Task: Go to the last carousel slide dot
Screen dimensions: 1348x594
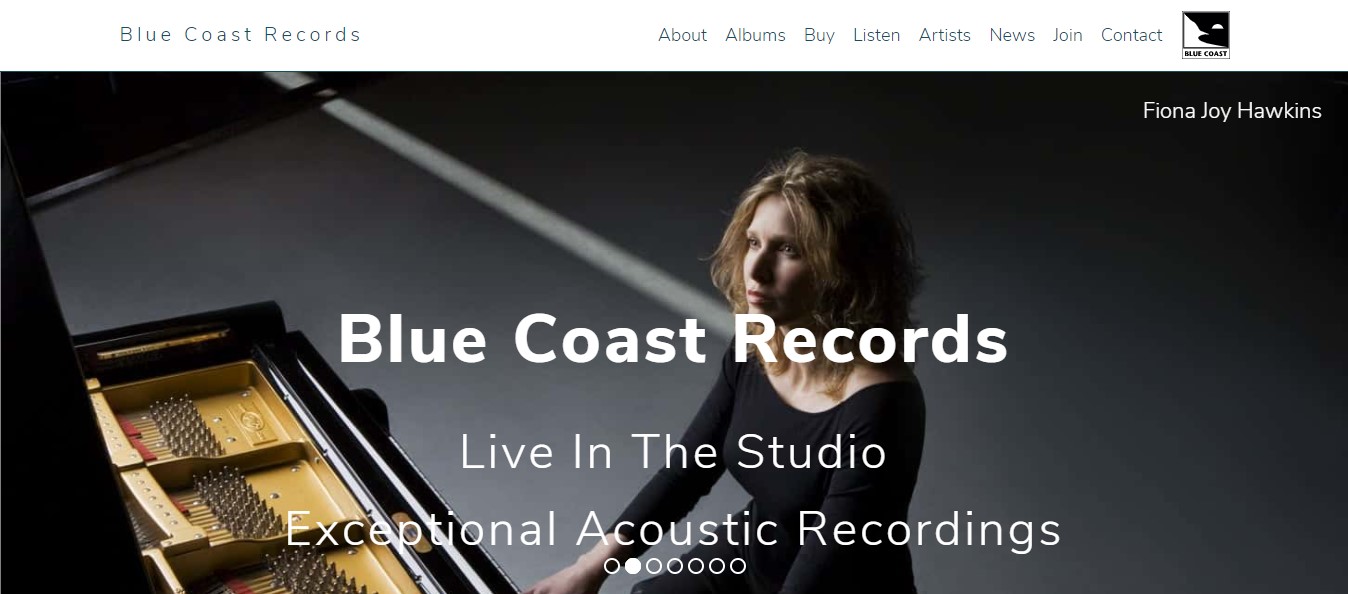Action: (x=738, y=566)
